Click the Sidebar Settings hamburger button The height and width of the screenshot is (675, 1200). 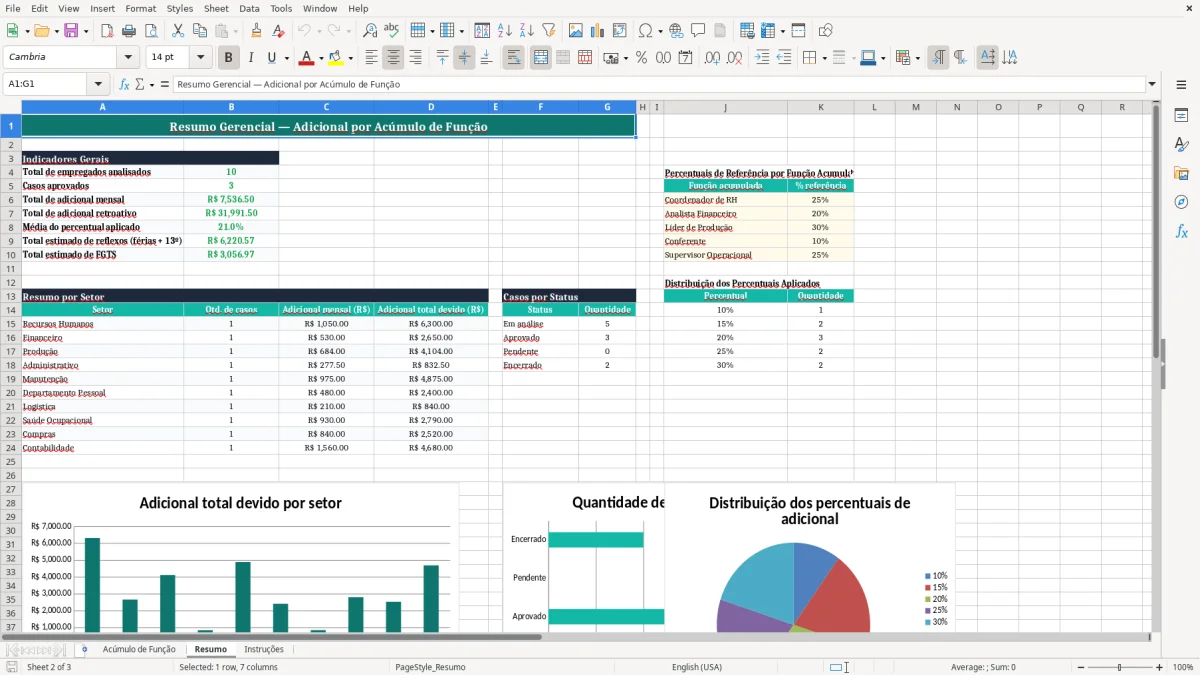click(x=1181, y=85)
